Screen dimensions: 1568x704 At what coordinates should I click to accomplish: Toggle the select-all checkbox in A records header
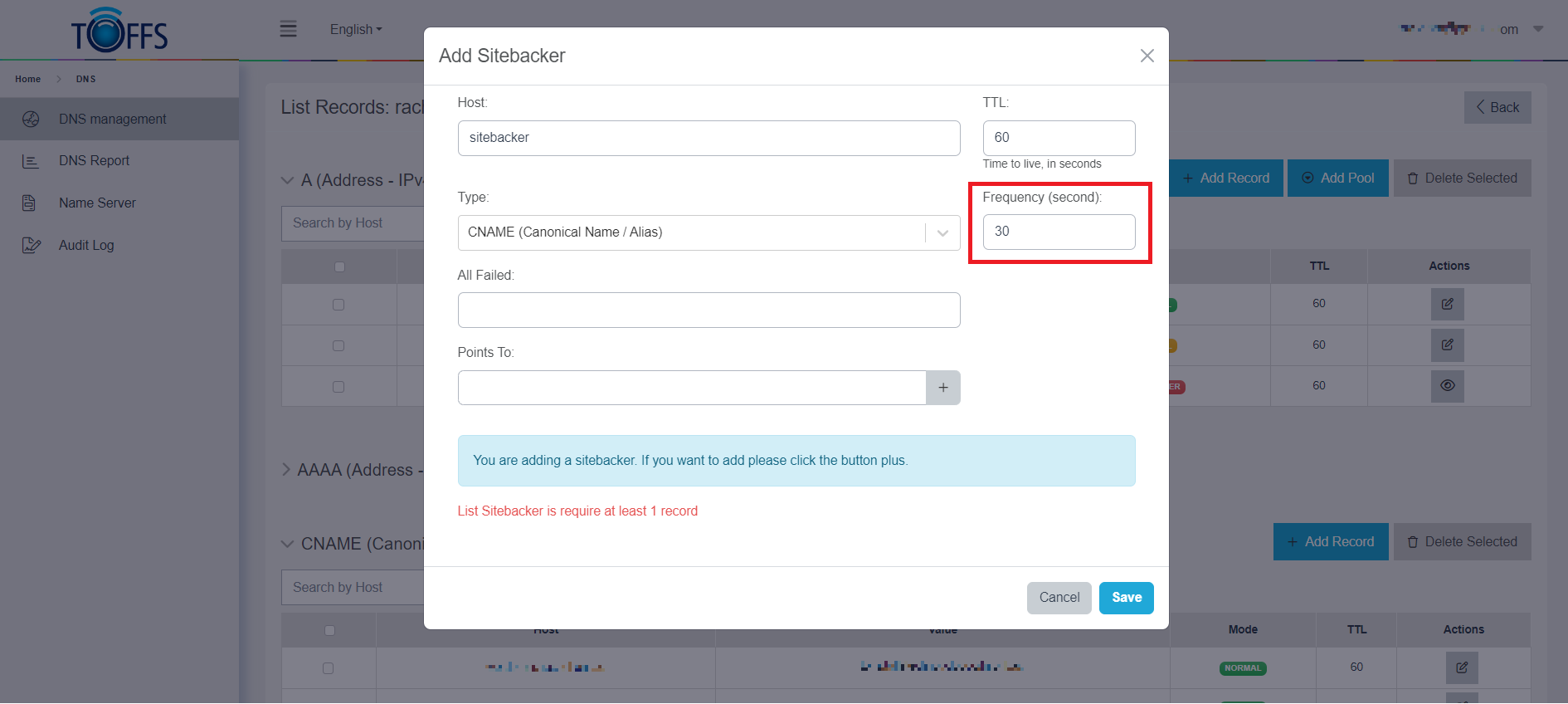338,266
